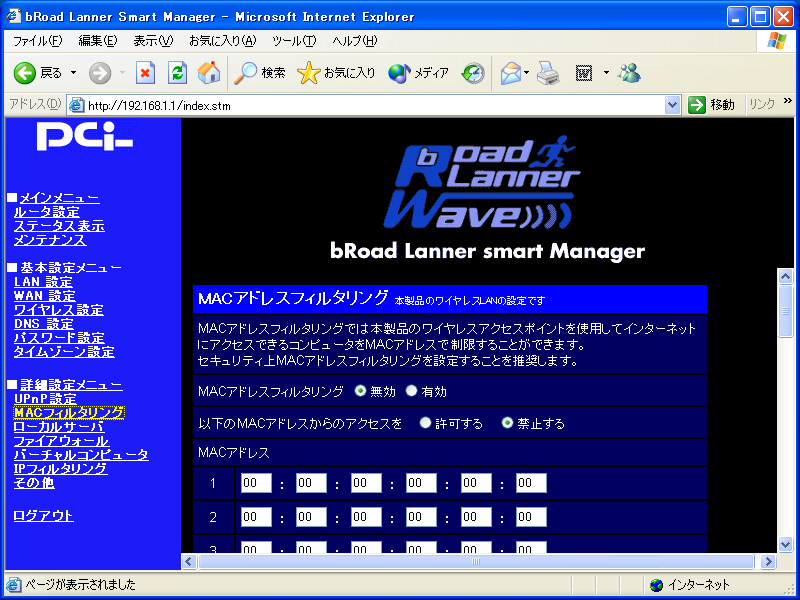Click the PCi logo in sidebar
Viewport: 800px width, 600px height.
(x=84, y=137)
